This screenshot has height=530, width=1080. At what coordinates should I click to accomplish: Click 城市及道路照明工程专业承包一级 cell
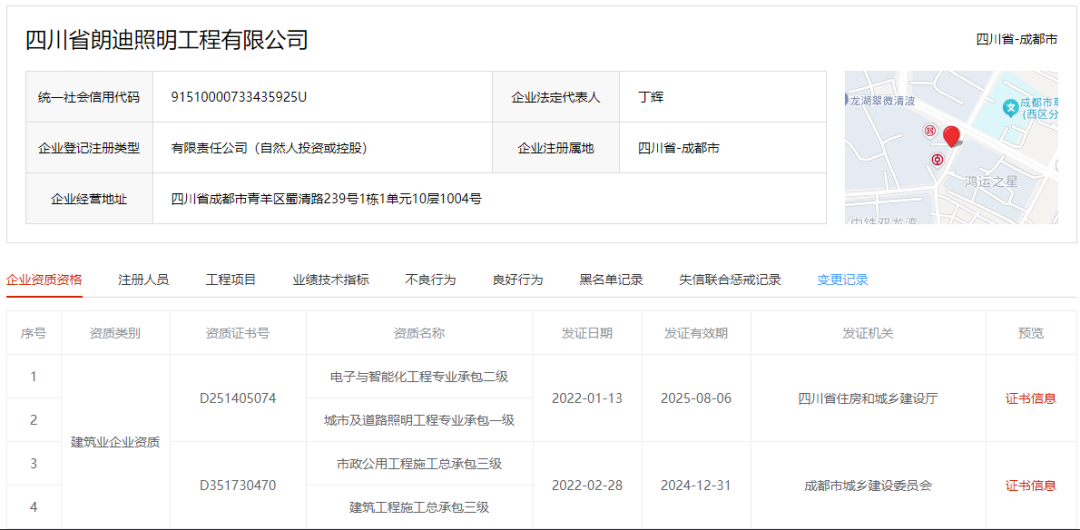click(x=419, y=420)
